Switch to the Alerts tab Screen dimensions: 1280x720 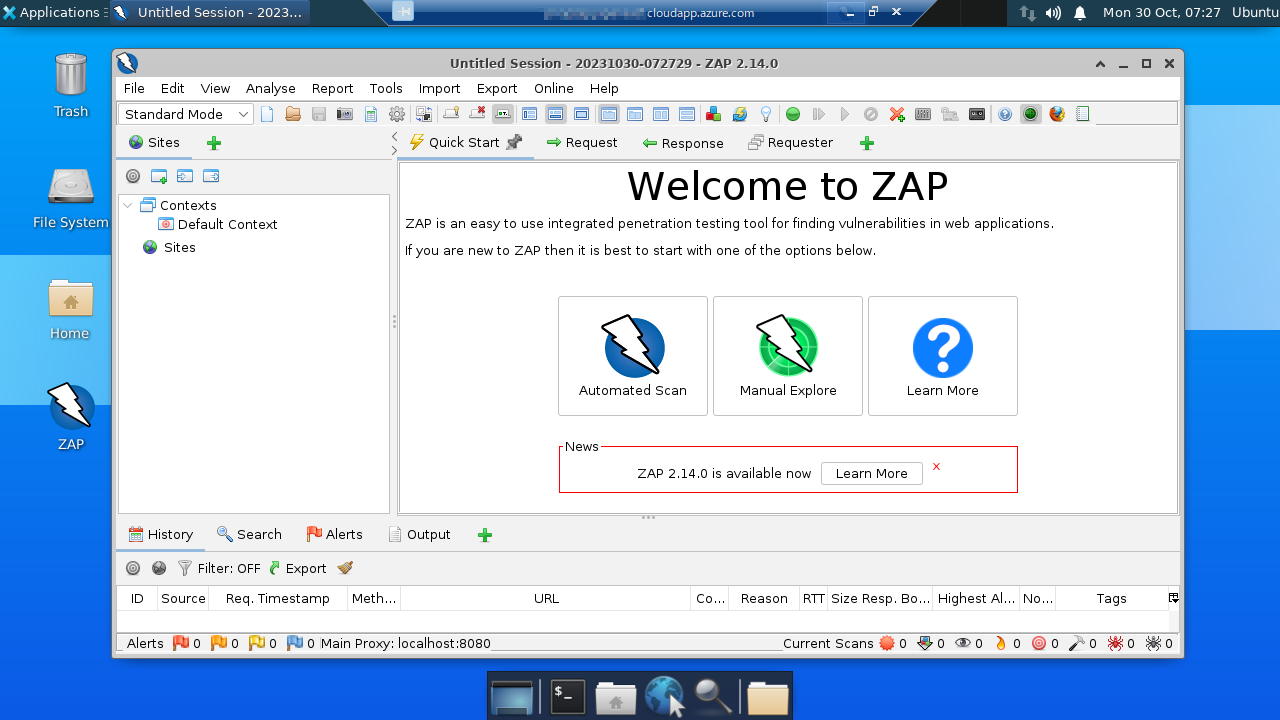coord(334,534)
